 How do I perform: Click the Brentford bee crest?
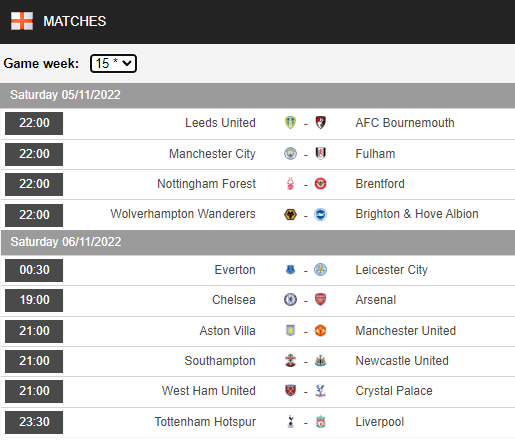[320, 184]
